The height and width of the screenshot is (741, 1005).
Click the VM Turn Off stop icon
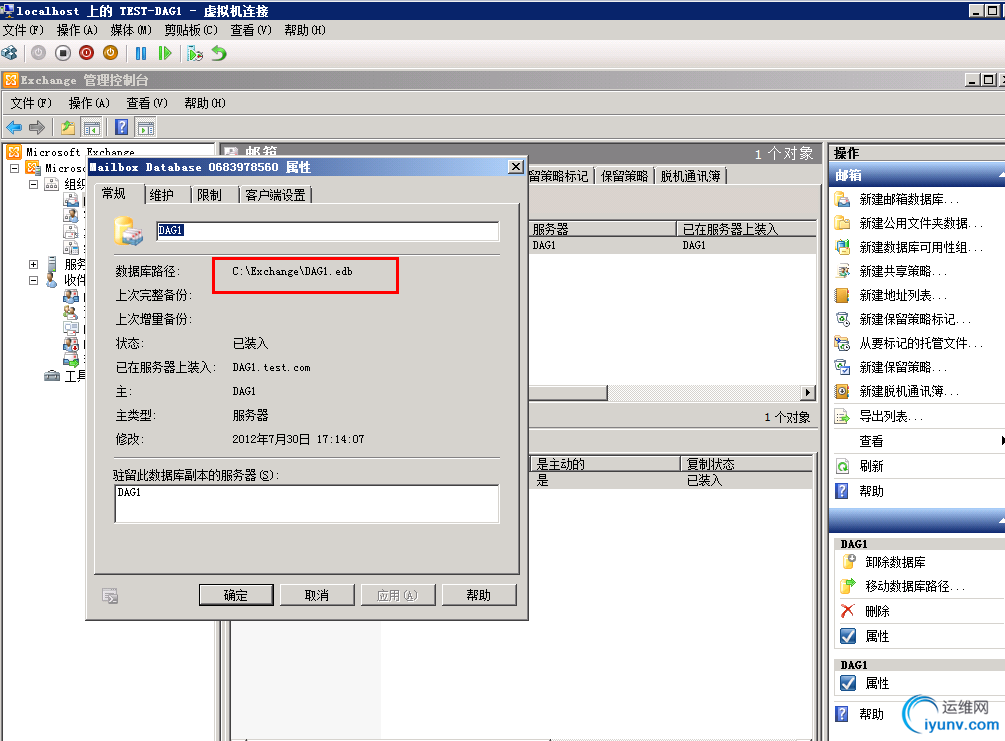point(63,53)
